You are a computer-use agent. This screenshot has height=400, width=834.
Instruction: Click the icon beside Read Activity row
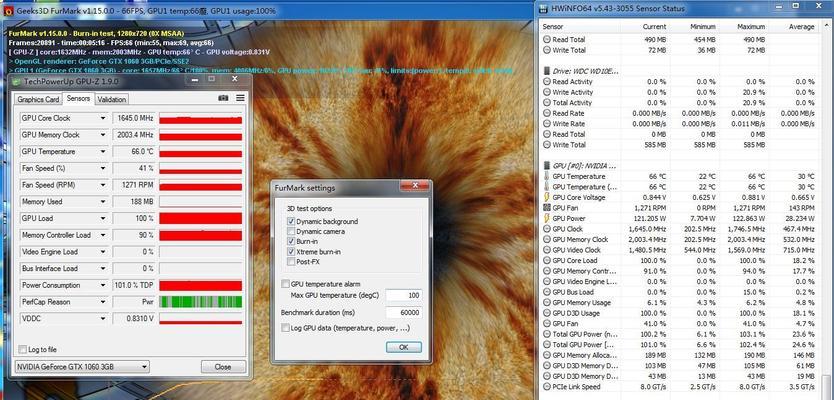547,81
